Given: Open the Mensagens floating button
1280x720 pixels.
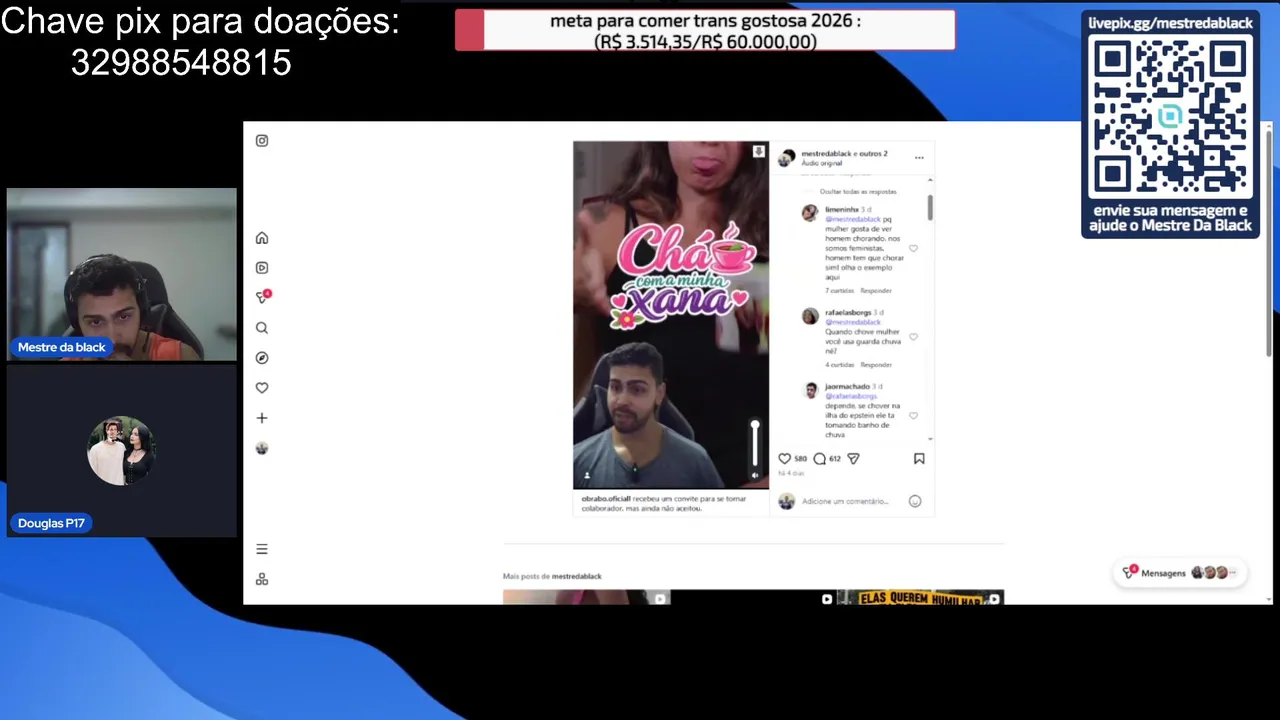Looking at the screenshot, I should [1180, 573].
